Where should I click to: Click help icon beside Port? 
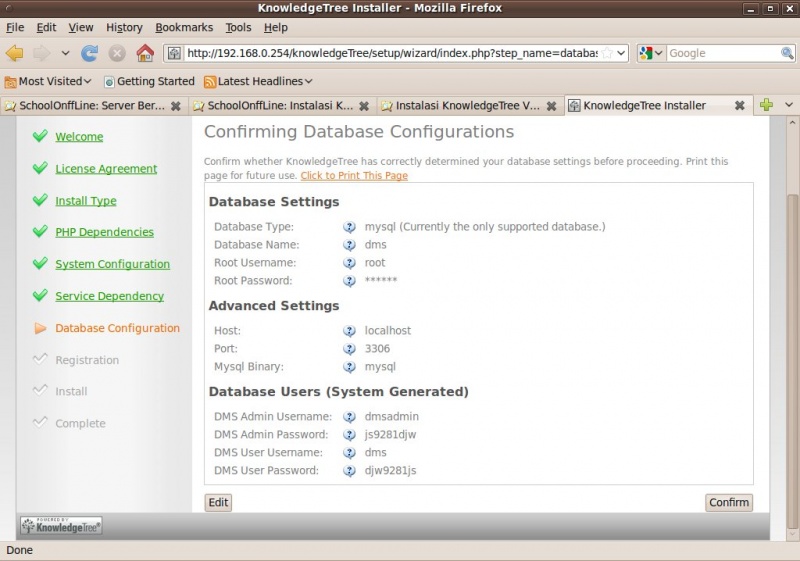tap(349, 349)
